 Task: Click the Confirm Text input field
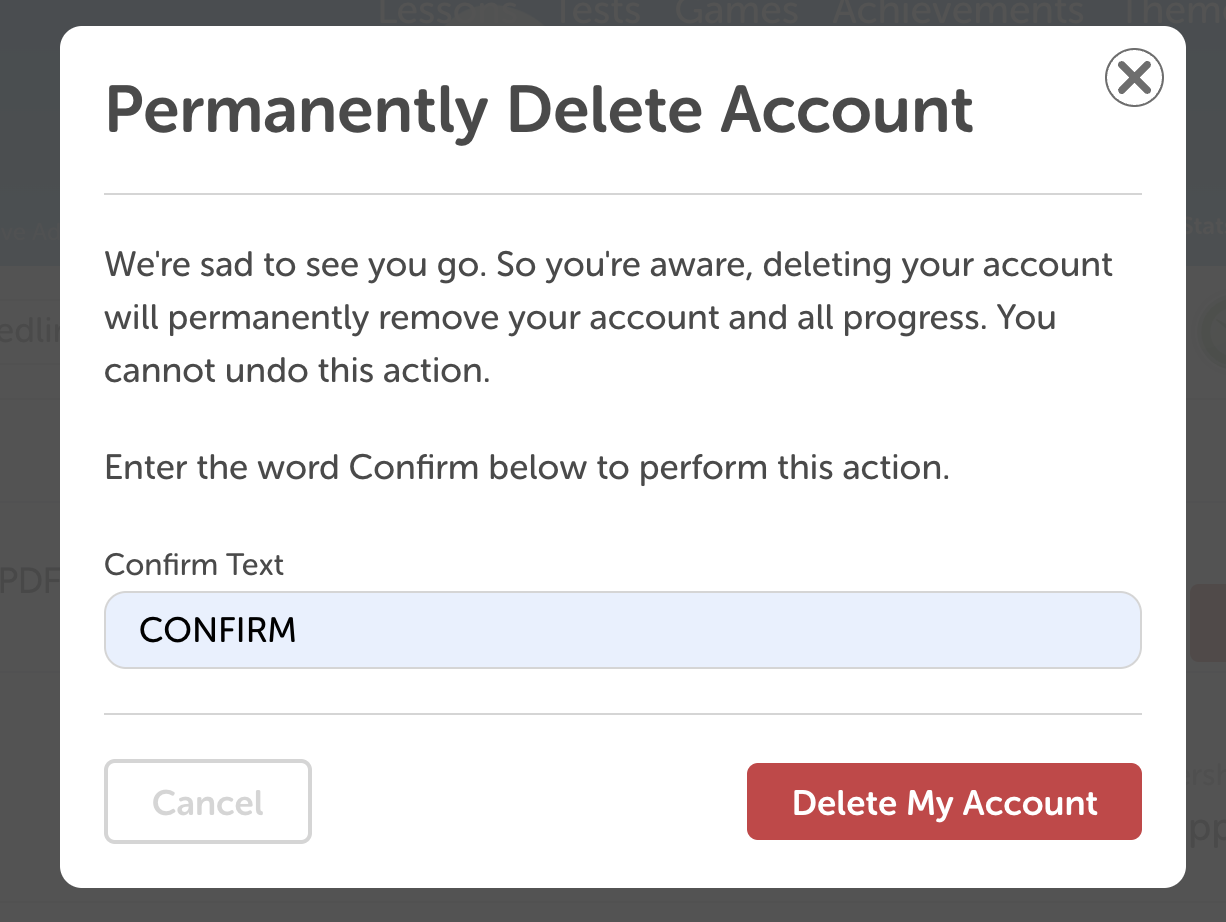coord(622,630)
